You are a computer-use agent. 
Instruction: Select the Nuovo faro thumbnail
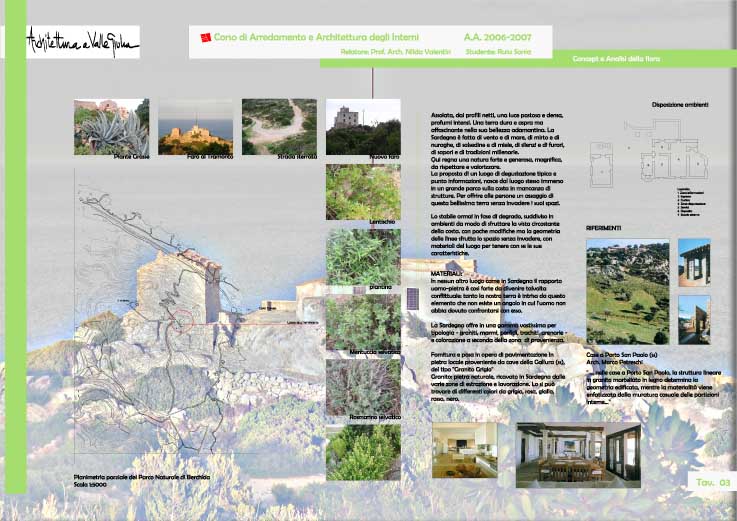(x=363, y=127)
